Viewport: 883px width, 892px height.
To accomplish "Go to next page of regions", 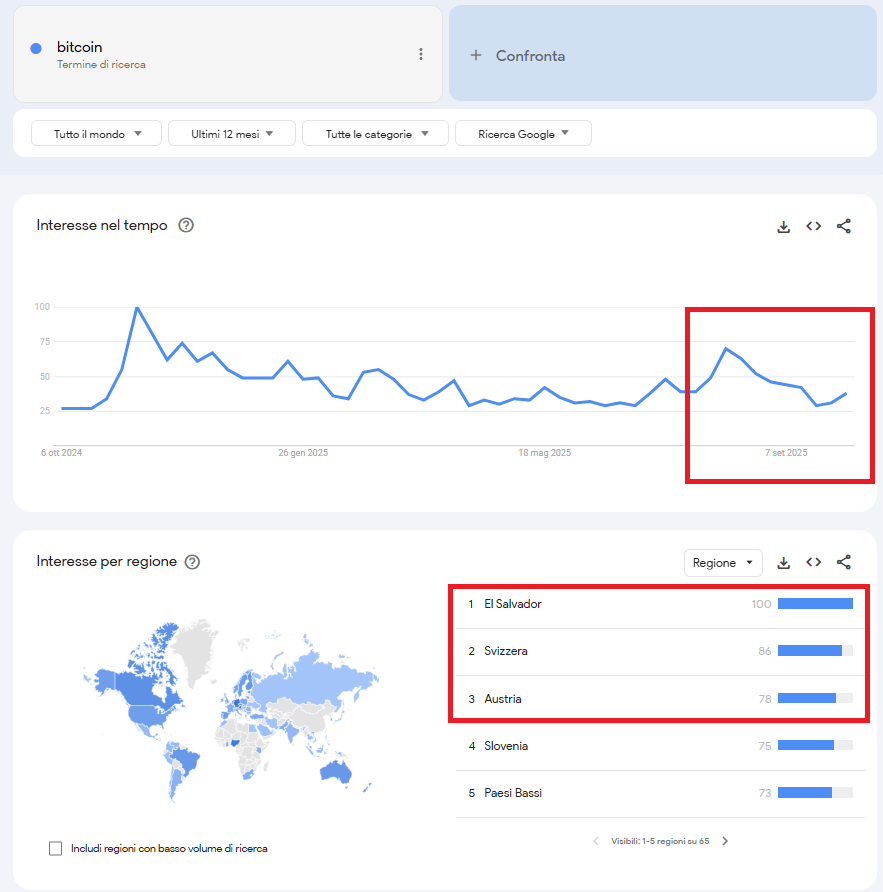I will (x=725, y=841).
